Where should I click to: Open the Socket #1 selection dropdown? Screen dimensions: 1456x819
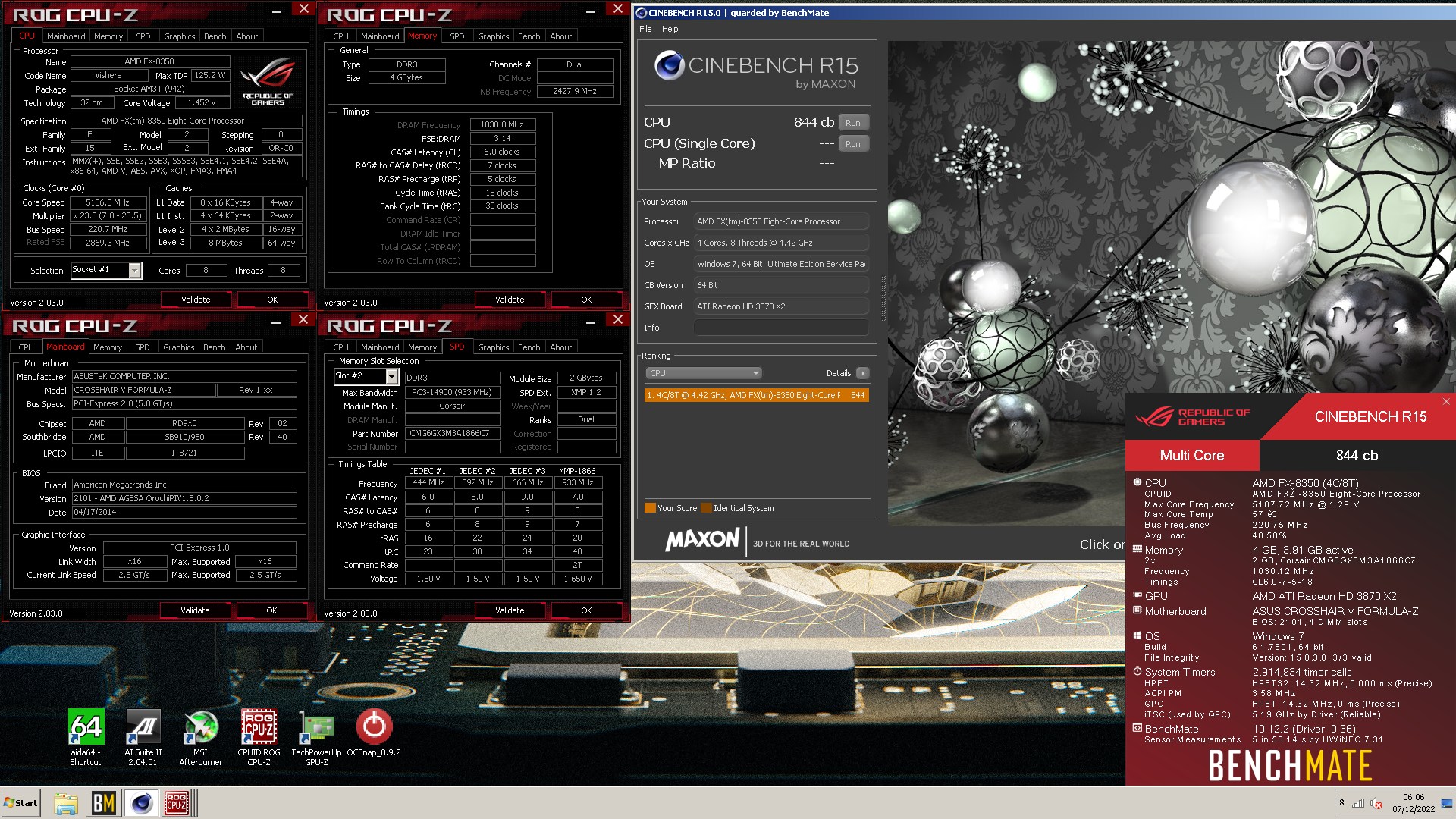tap(135, 270)
